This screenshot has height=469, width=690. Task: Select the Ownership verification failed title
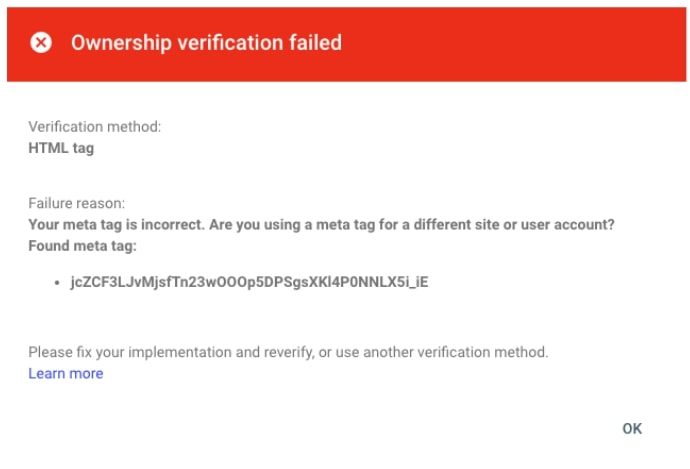pos(206,43)
